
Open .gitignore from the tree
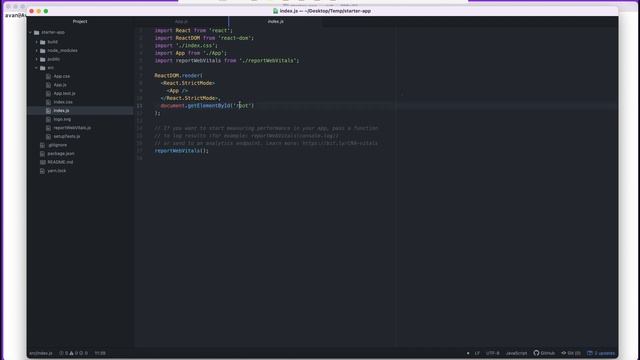[57, 145]
